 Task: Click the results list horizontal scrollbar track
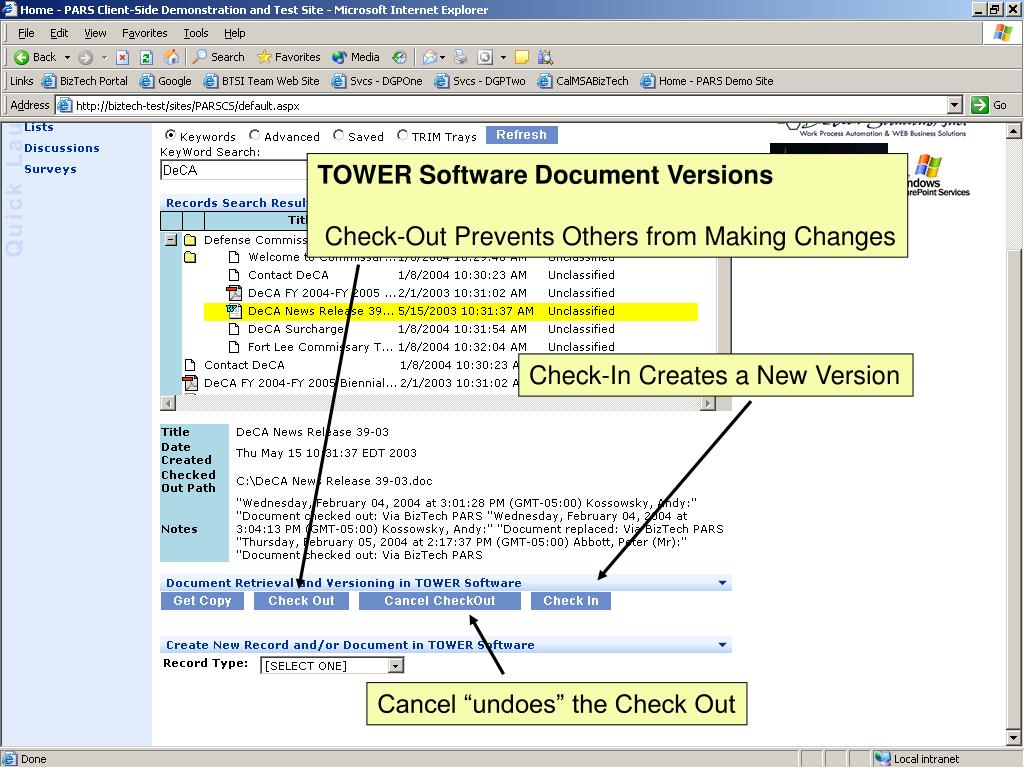click(x=438, y=404)
